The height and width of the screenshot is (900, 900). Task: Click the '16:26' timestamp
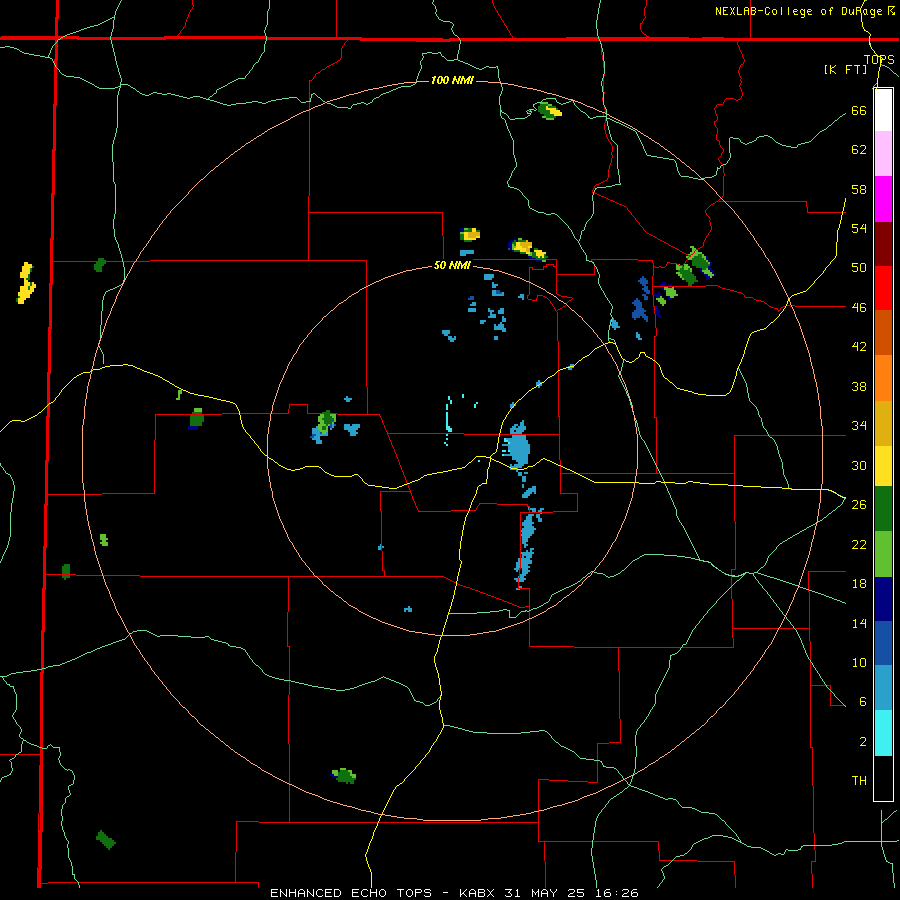tap(619, 893)
